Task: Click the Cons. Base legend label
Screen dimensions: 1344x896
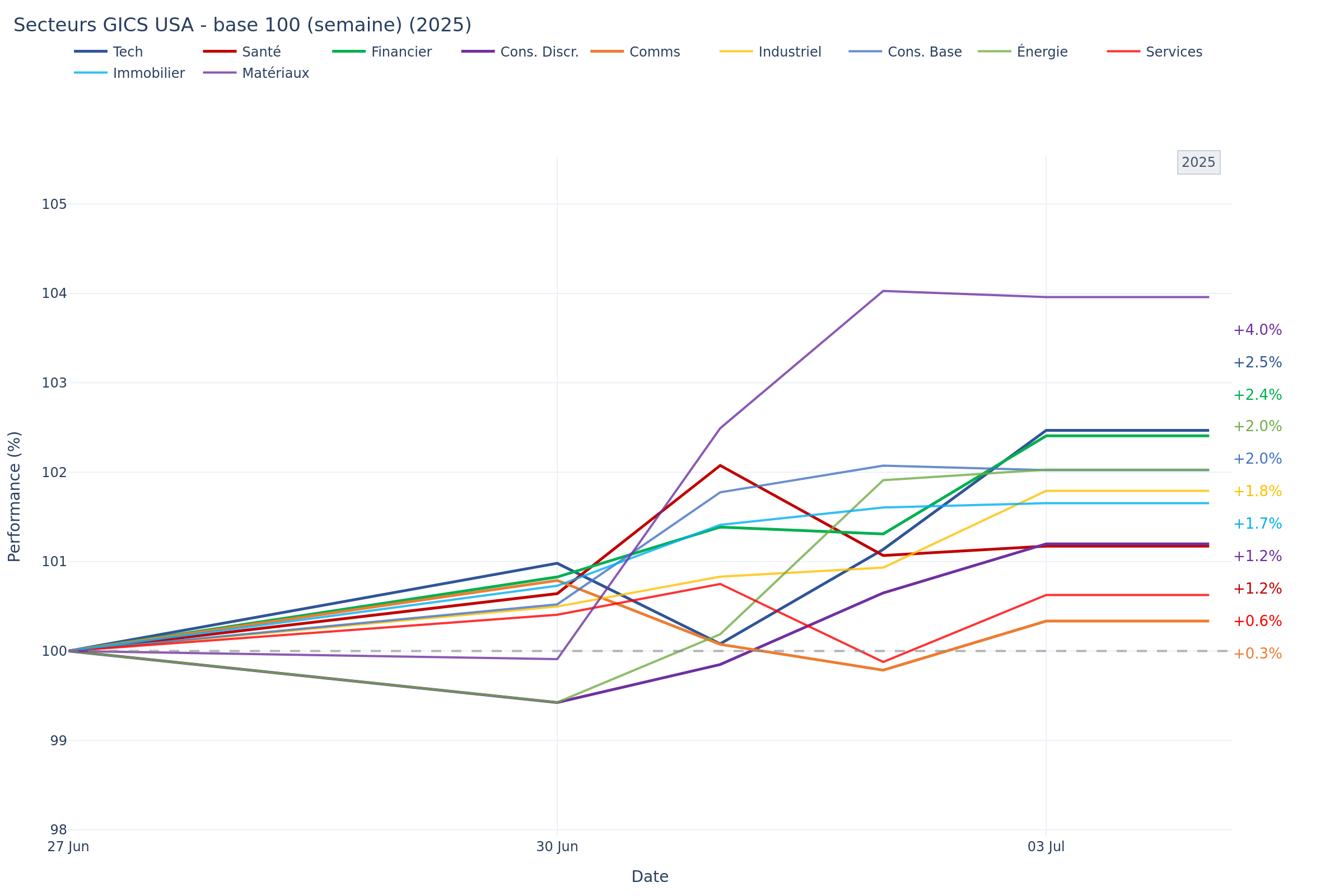Action: point(924,52)
